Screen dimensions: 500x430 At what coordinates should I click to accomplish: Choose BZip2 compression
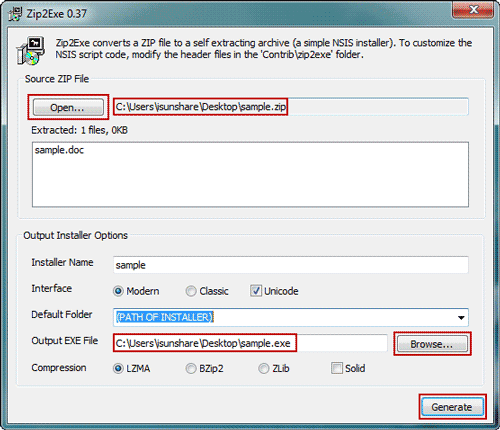[x=191, y=368]
